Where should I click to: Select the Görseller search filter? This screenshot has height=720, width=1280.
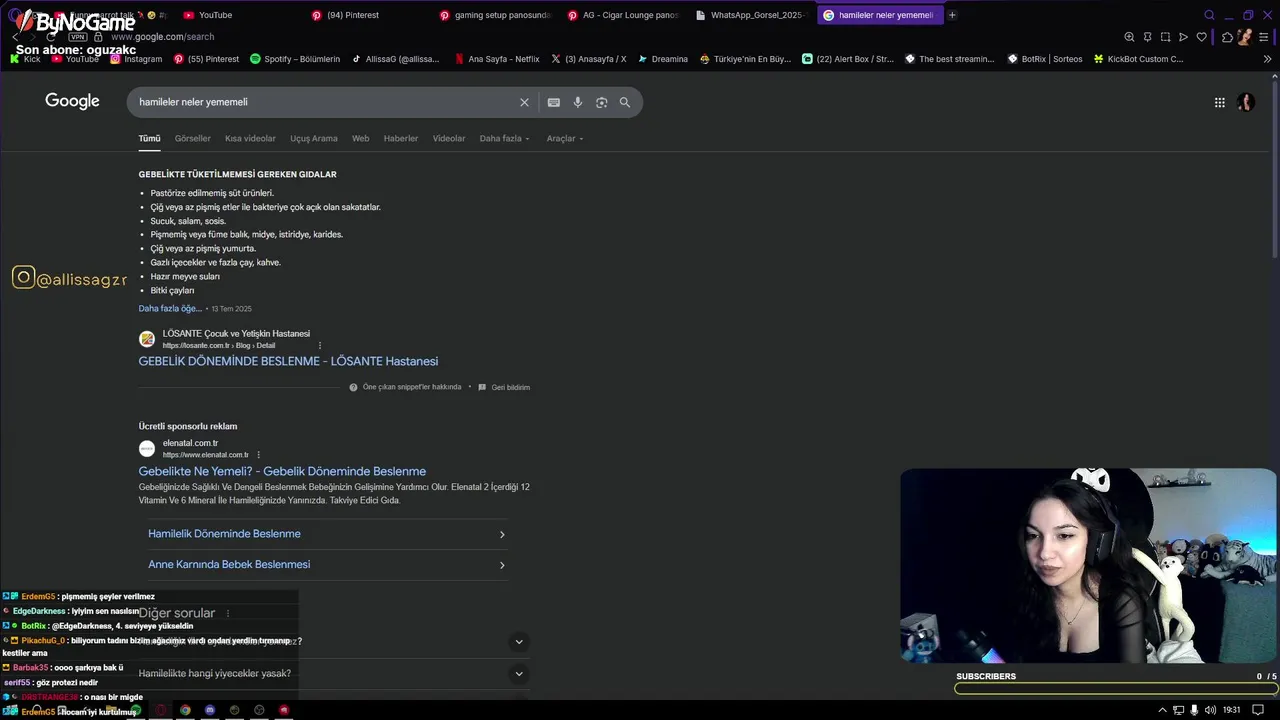(193, 138)
